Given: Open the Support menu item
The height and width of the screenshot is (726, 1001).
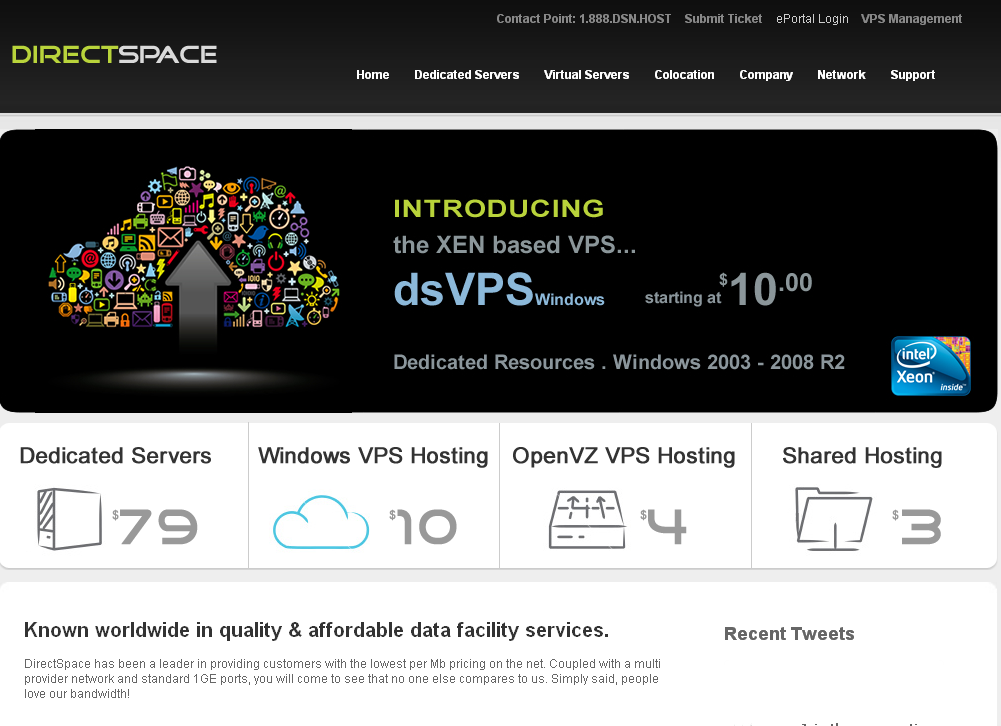Looking at the screenshot, I should (x=913, y=75).
